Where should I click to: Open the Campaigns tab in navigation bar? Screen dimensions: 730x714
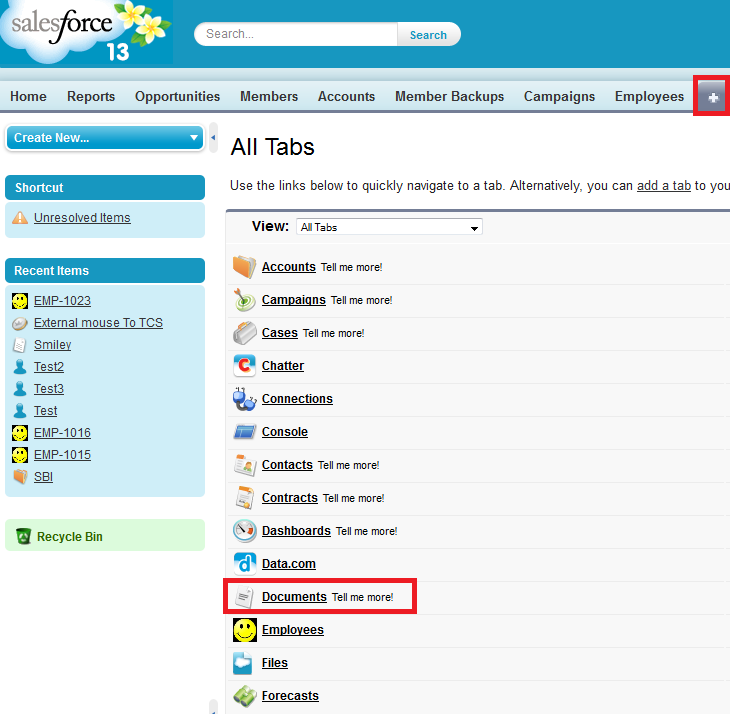coord(560,96)
